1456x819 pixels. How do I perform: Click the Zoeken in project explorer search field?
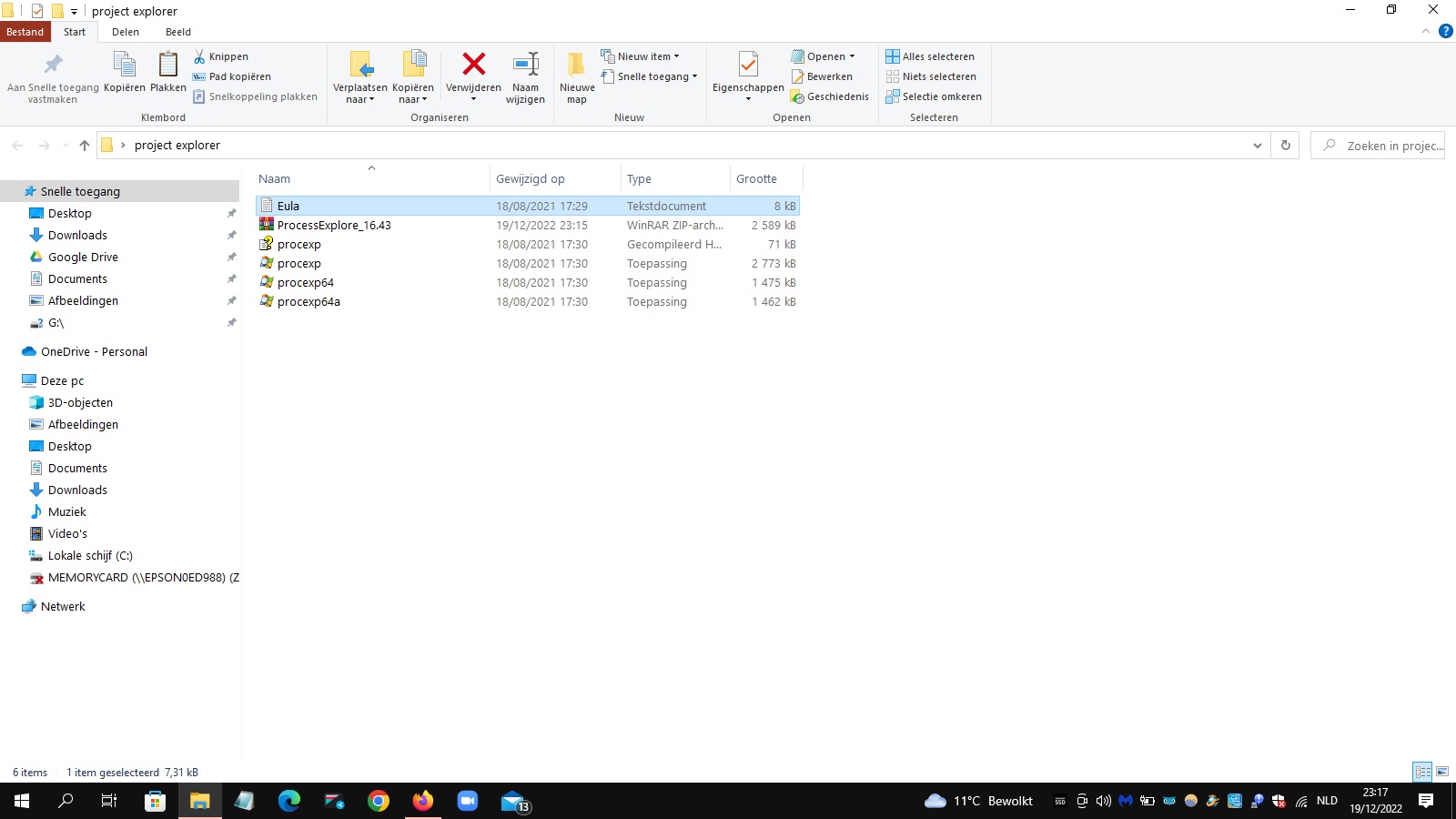[x=1378, y=145]
